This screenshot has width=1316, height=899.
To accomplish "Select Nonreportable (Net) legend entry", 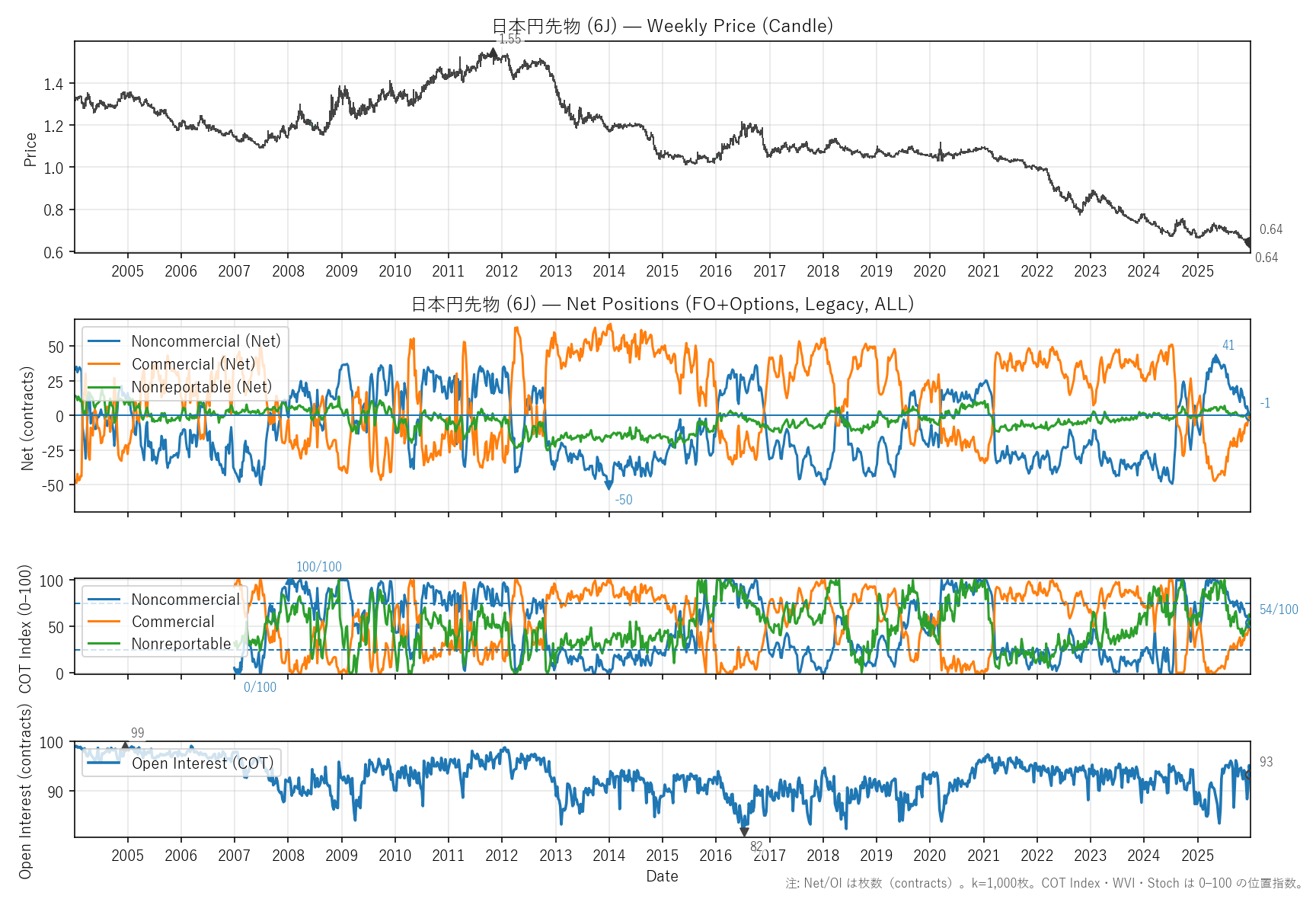I will click(201, 387).
